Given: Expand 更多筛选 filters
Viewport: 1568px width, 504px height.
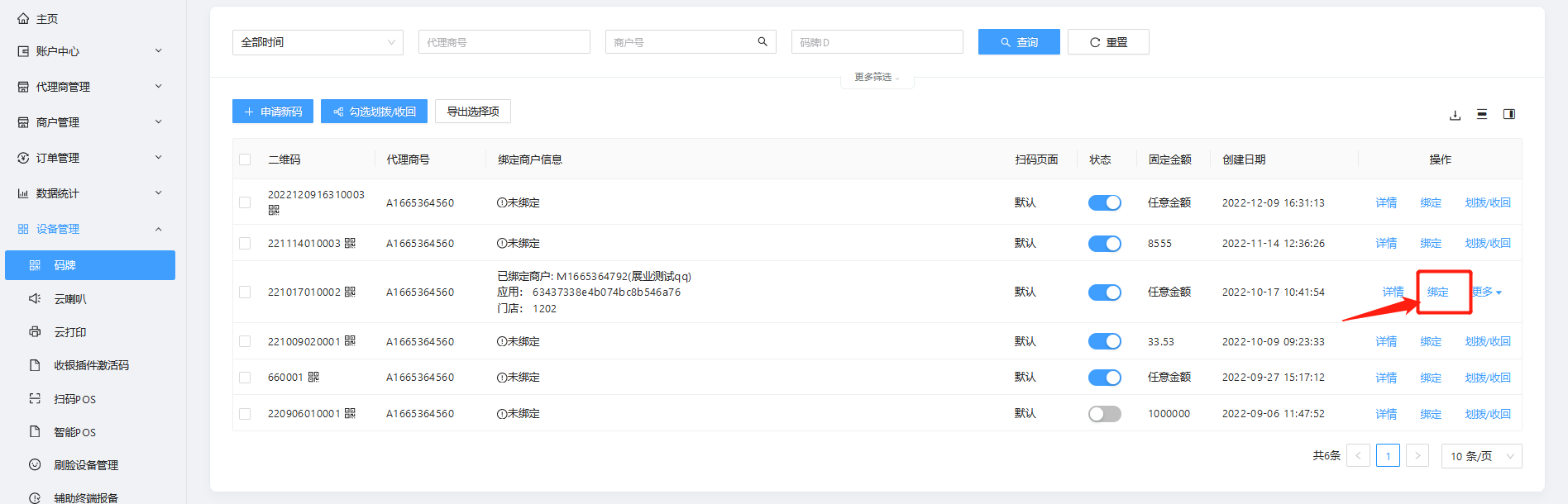Looking at the screenshot, I should tap(877, 77).
